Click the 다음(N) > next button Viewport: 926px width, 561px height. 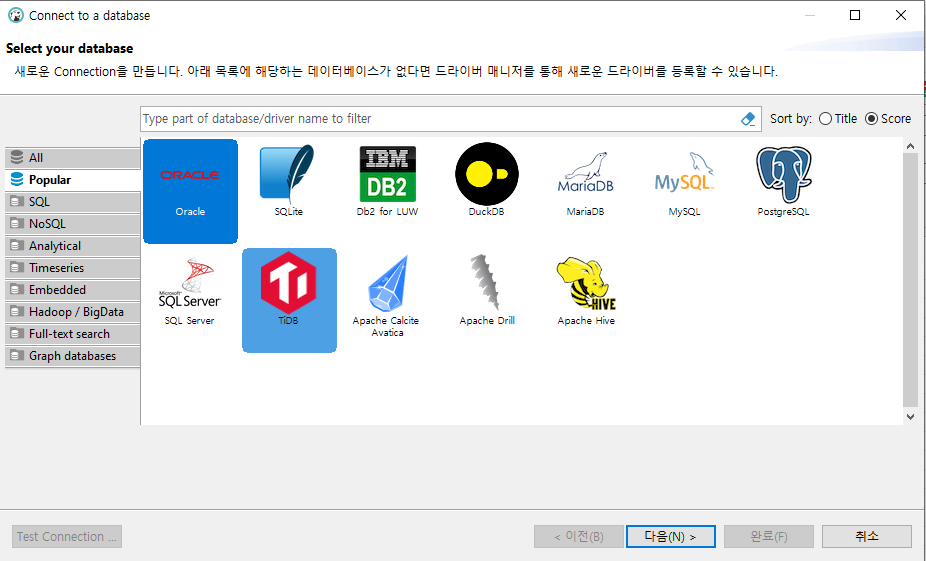pos(670,536)
